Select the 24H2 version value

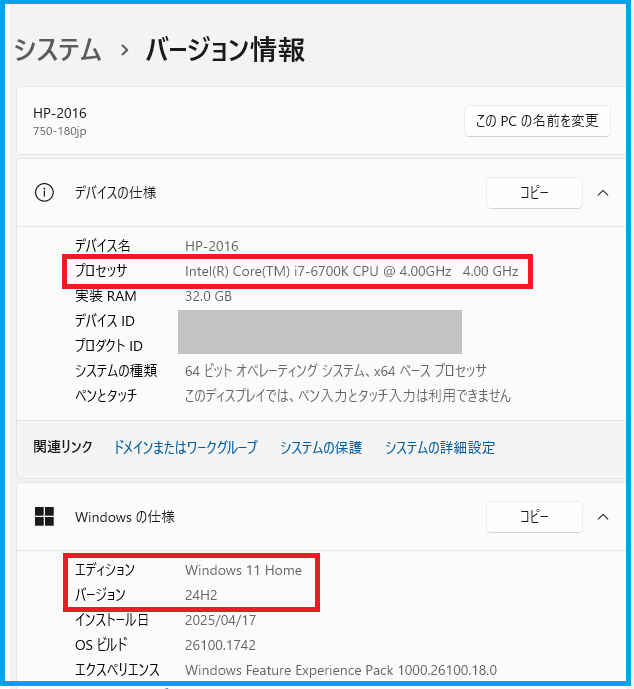pyautogui.click(x=201, y=595)
